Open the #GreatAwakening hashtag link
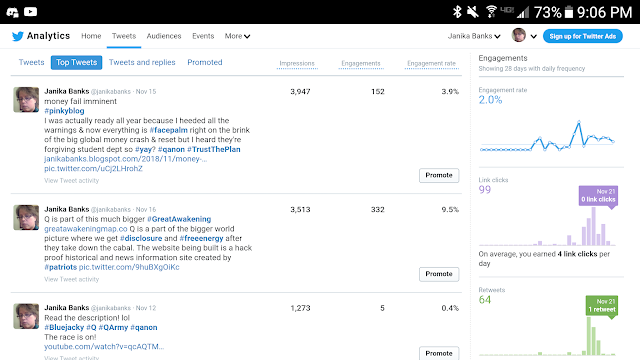 coord(179,219)
